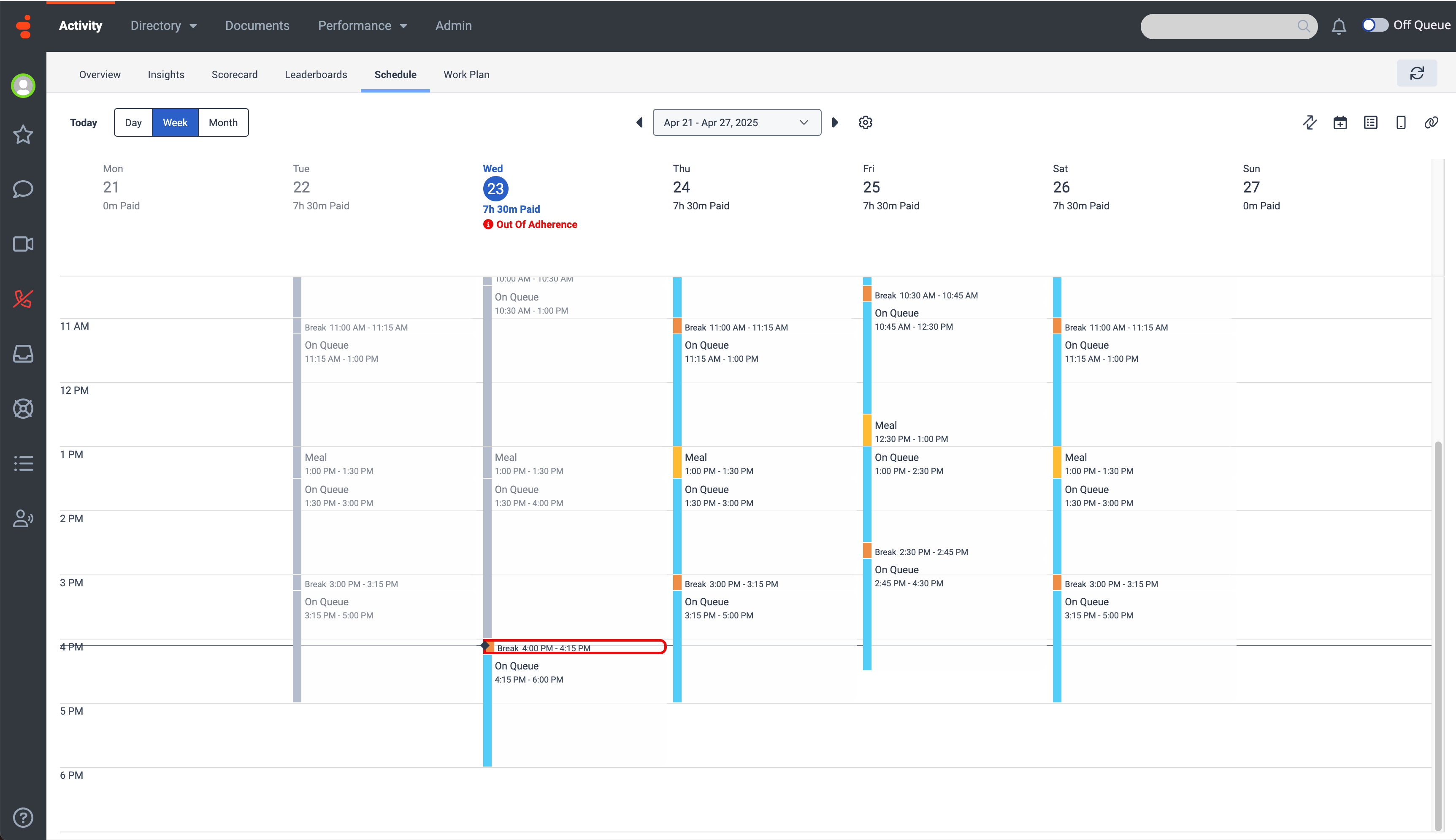Switch to the Scorecard tab
1456x840 pixels.
click(234, 74)
